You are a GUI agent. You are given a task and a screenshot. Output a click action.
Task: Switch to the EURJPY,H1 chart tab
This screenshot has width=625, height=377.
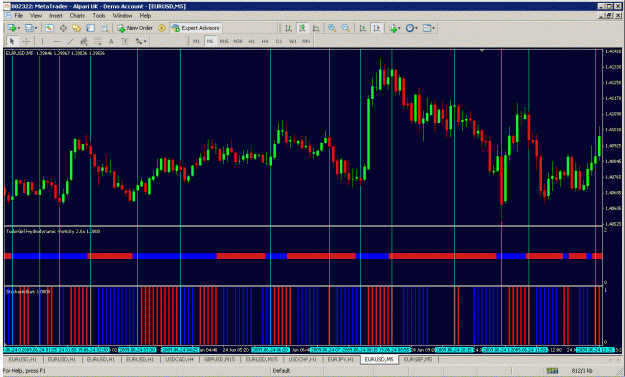(341, 359)
